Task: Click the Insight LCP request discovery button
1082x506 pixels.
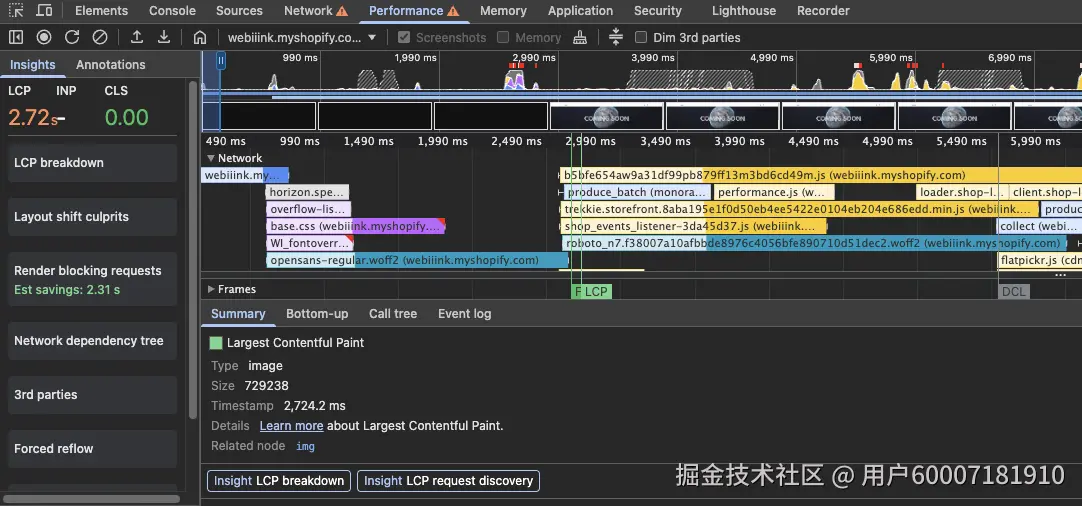Action: click(x=448, y=480)
